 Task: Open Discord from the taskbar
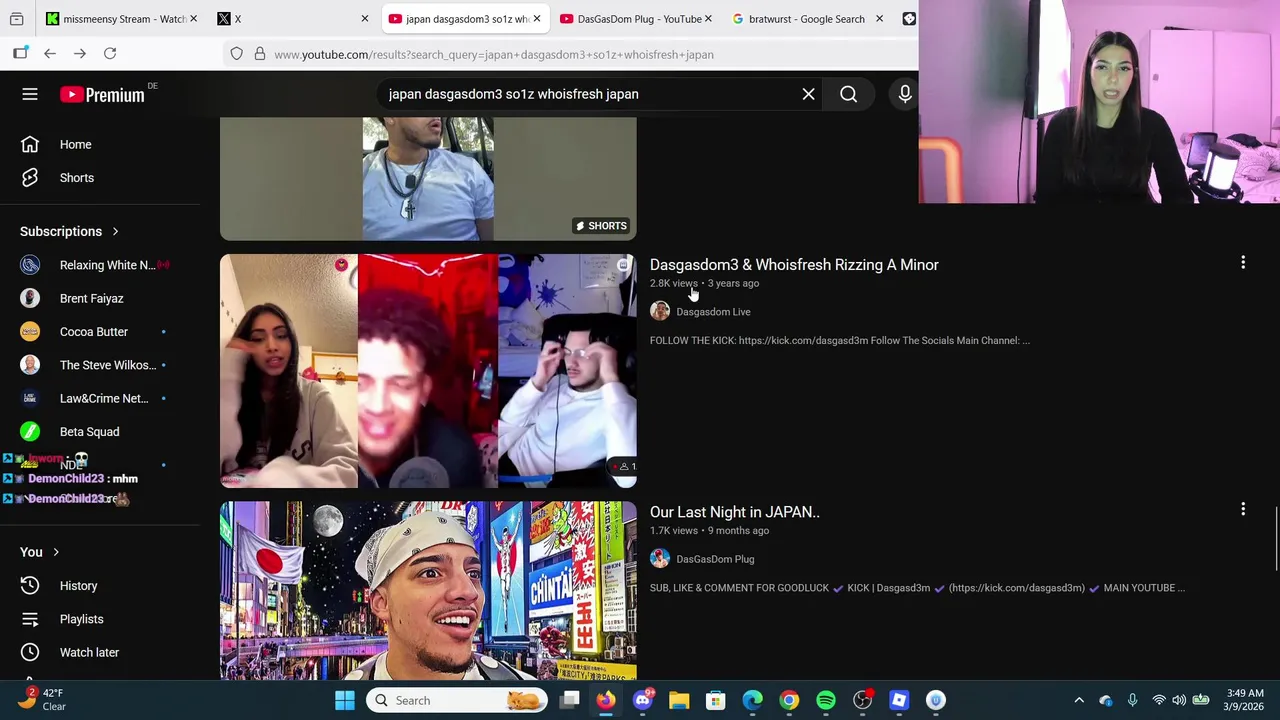(642, 700)
